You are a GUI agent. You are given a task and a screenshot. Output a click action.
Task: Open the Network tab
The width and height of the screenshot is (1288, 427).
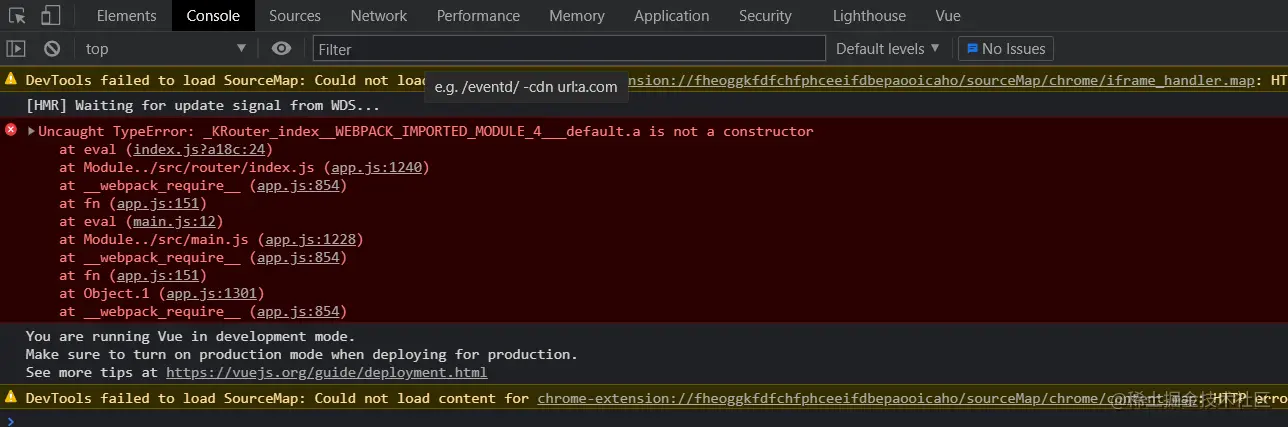pyautogui.click(x=379, y=16)
